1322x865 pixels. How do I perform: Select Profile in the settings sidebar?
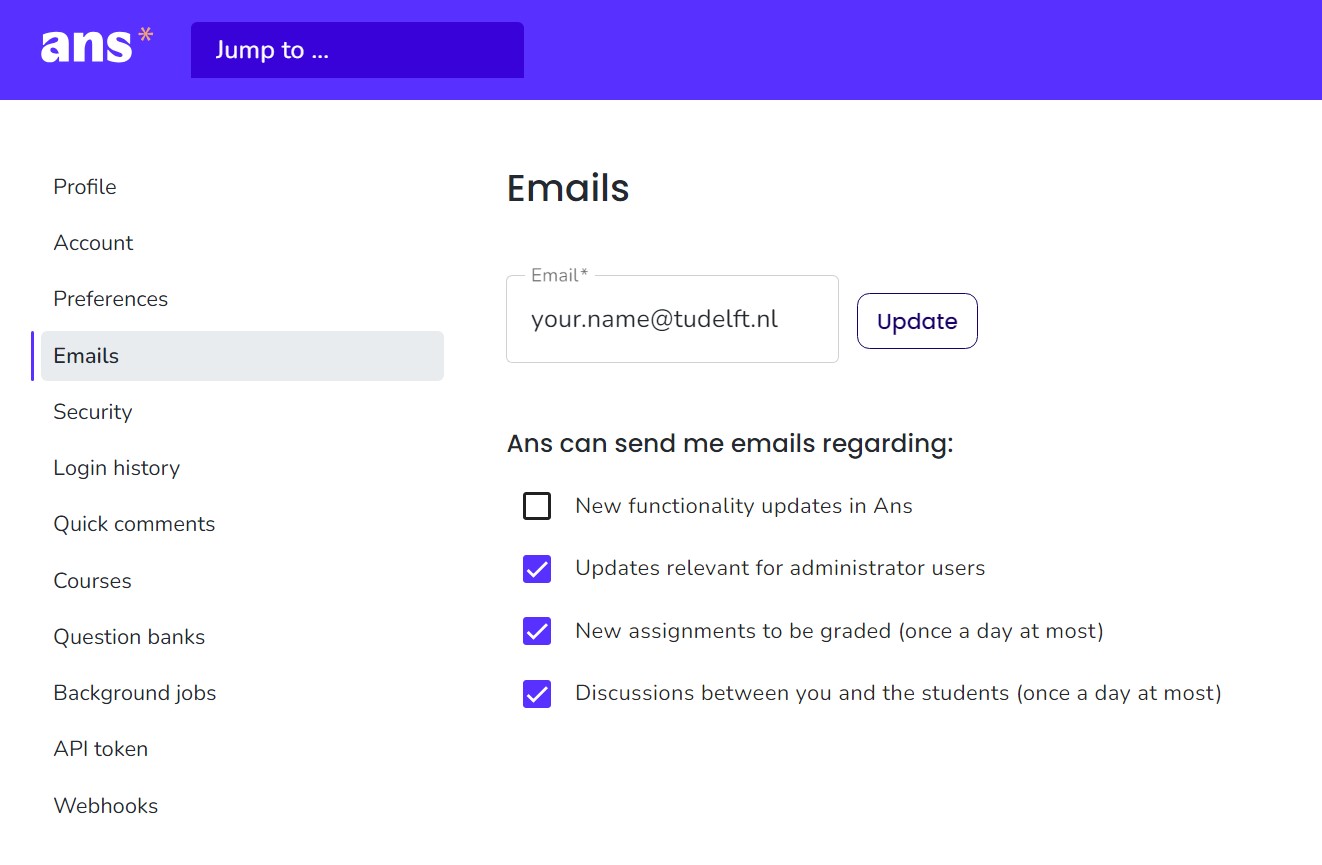(85, 186)
